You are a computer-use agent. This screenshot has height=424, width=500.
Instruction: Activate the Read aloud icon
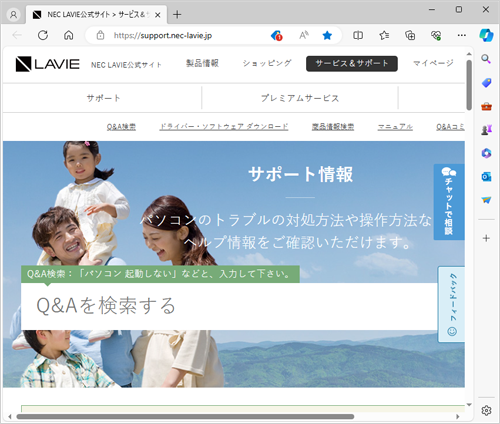[303, 35]
